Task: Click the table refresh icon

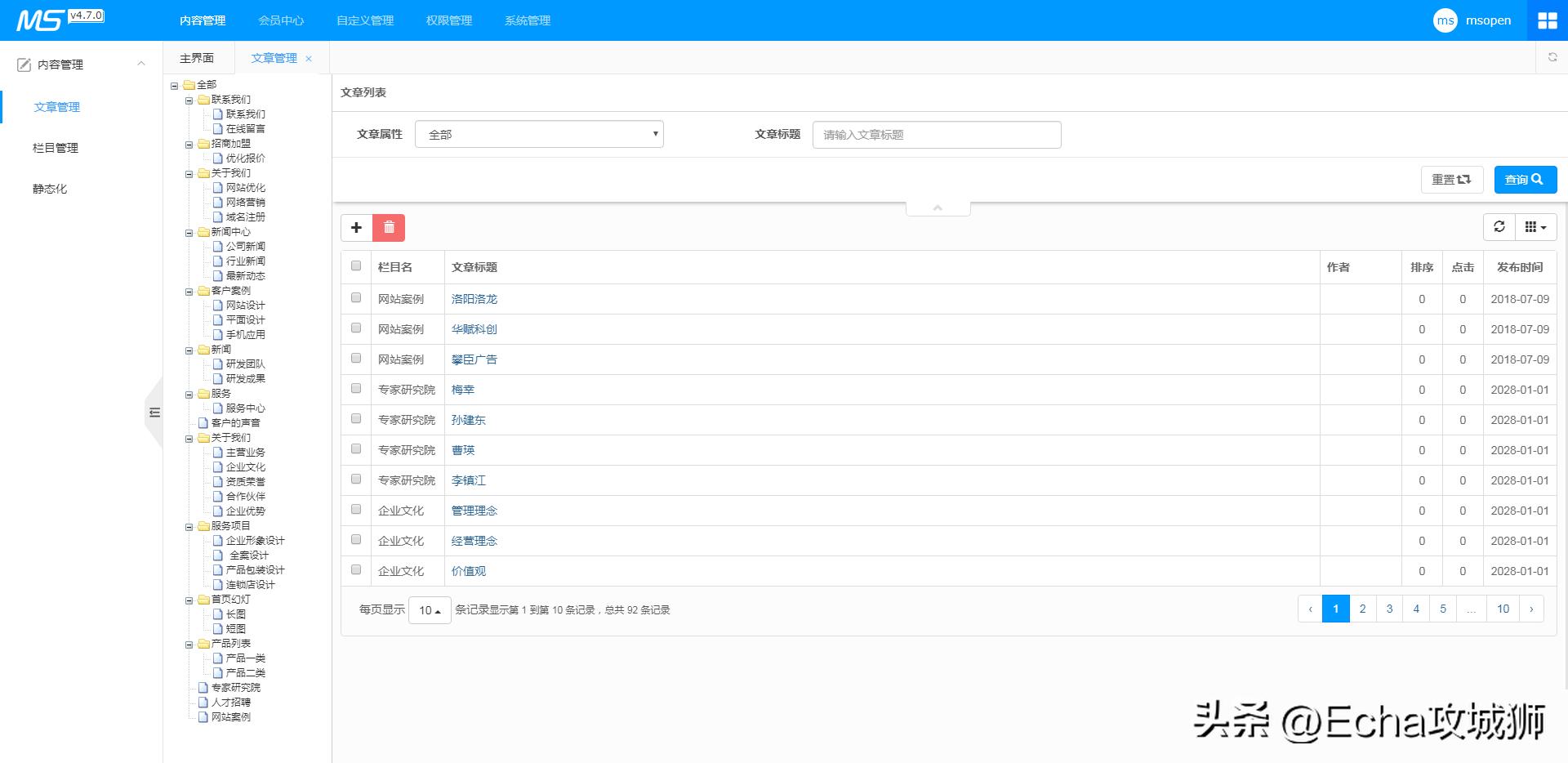Action: [1499, 227]
